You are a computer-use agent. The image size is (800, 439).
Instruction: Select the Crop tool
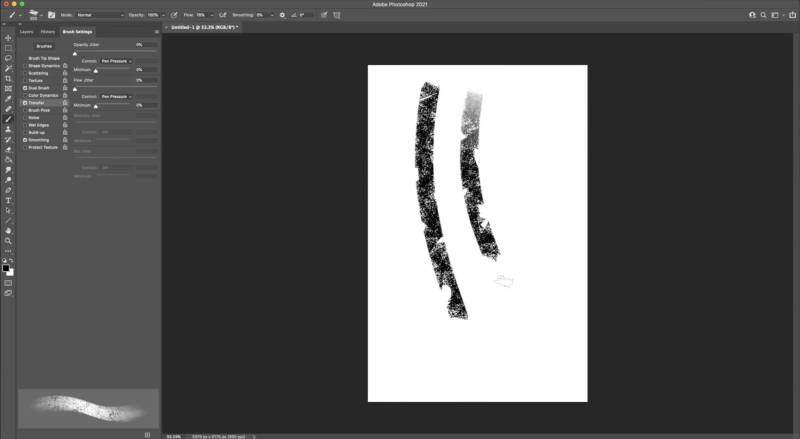pos(8,78)
